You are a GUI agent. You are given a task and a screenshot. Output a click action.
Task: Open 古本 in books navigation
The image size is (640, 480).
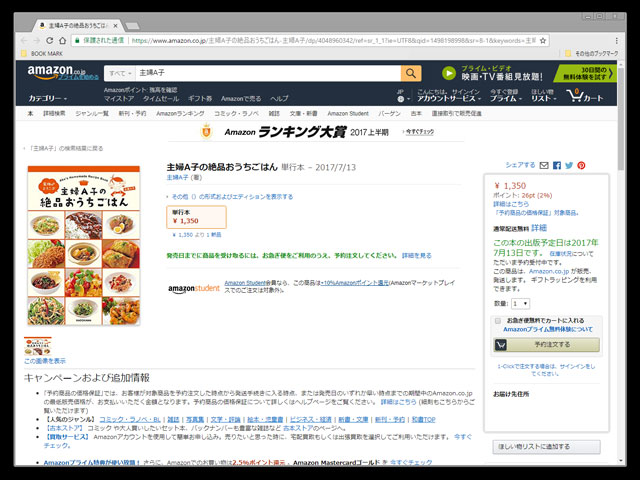tap(416, 113)
